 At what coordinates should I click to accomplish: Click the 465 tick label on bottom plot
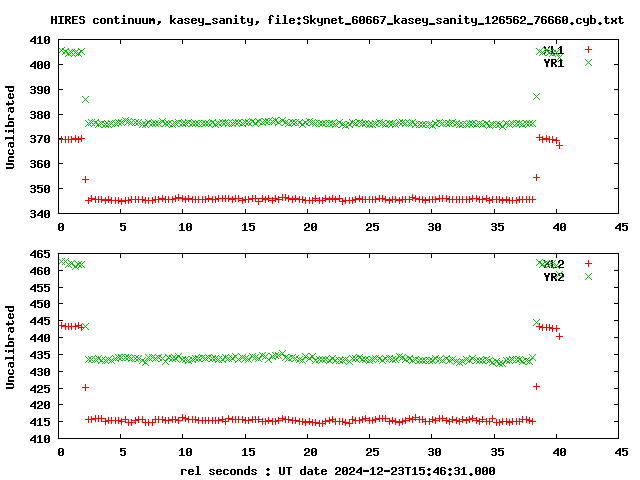click(40, 254)
